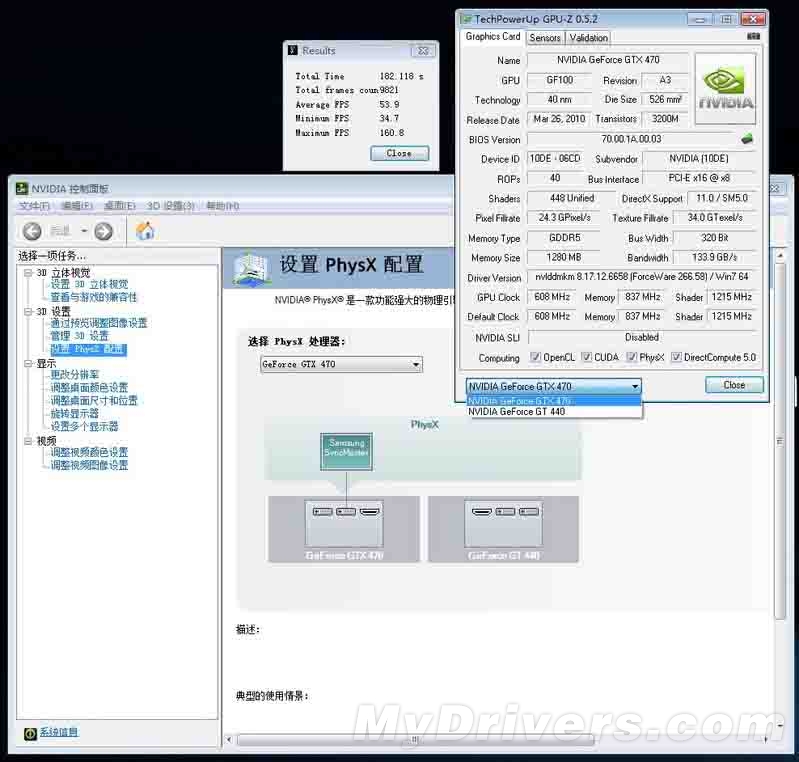Open the PhysX processor GeForce GTX 470 dropdown
The image size is (799, 762).
click(341, 364)
